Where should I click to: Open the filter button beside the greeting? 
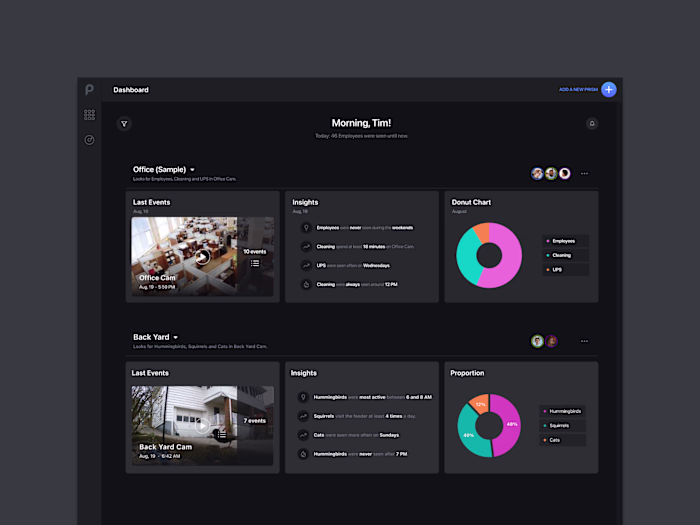[124, 124]
